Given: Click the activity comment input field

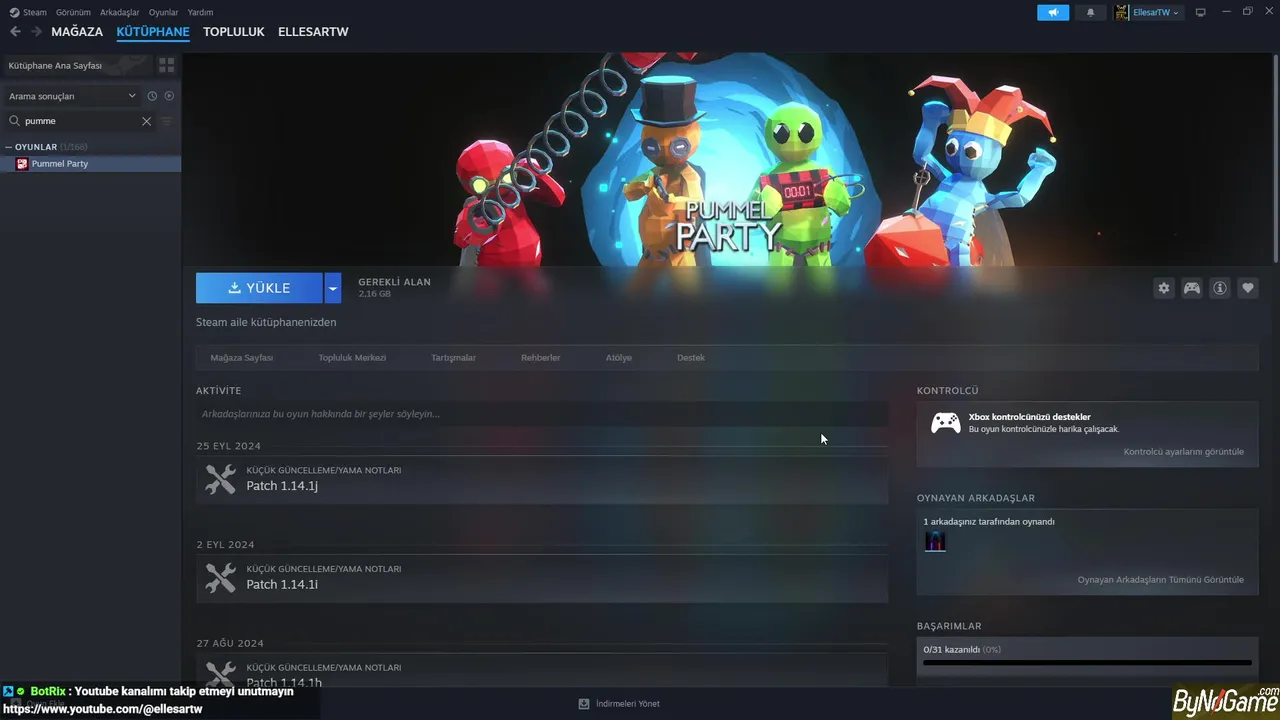Looking at the screenshot, I should point(542,414).
